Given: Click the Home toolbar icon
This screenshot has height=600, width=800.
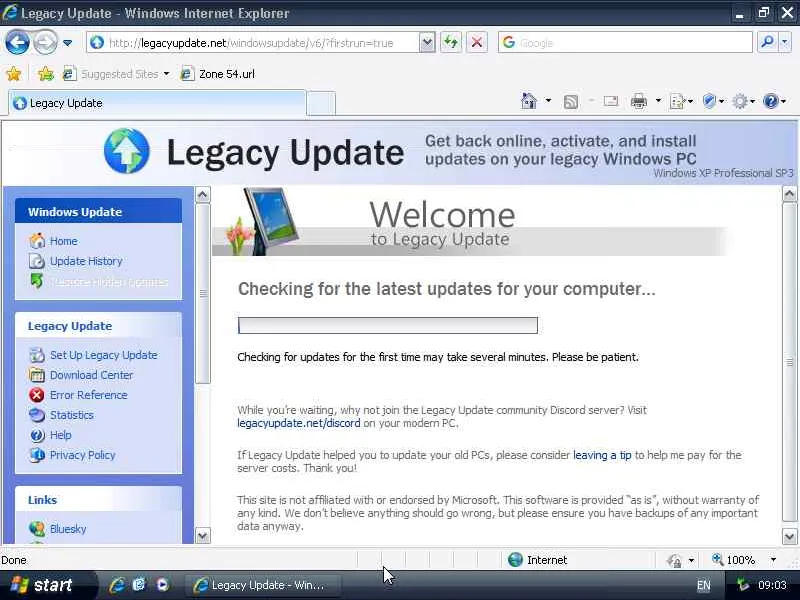Looking at the screenshot, I should 529,101.
